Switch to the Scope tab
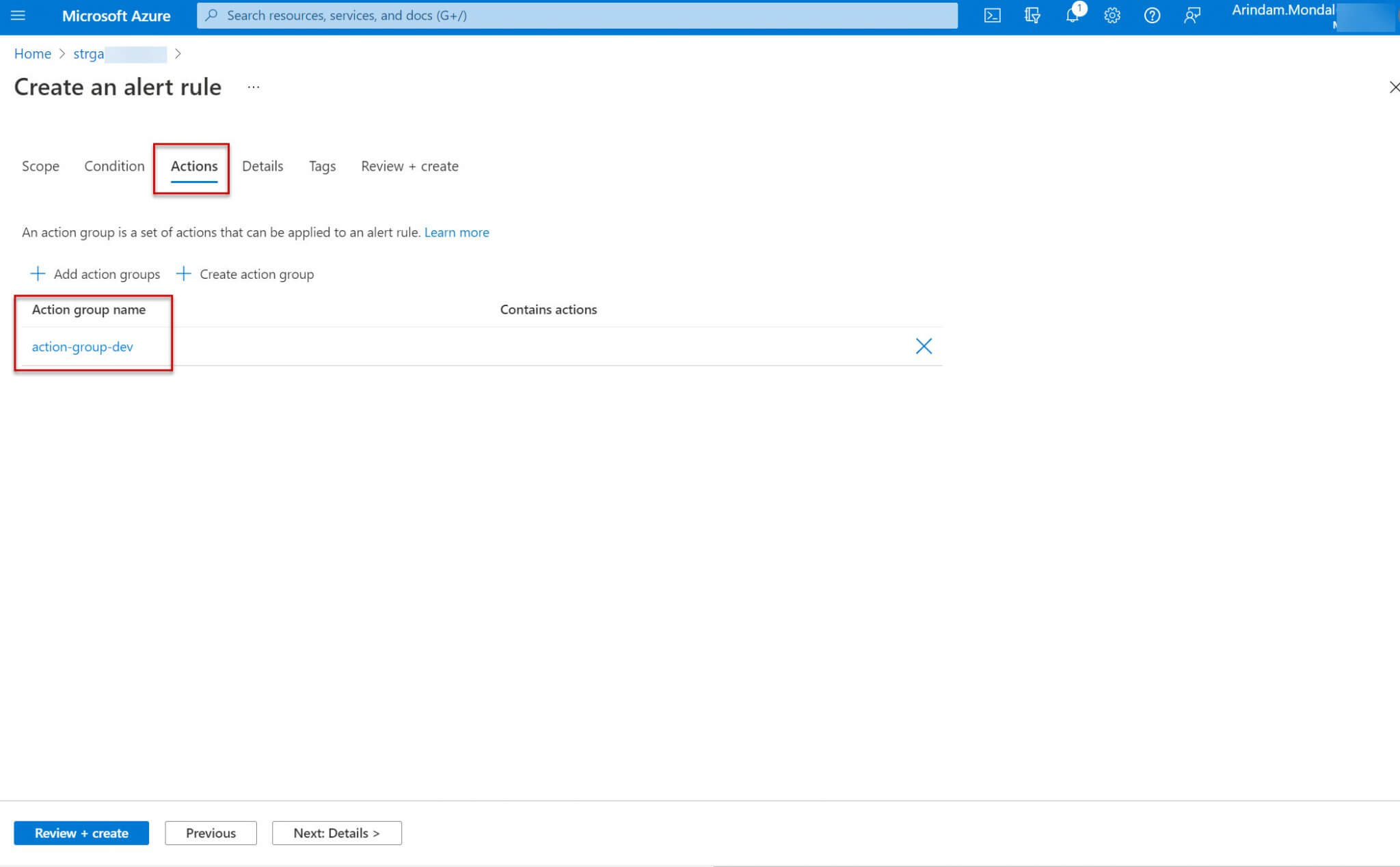The image size is (1400, 867). coord(40,166)
